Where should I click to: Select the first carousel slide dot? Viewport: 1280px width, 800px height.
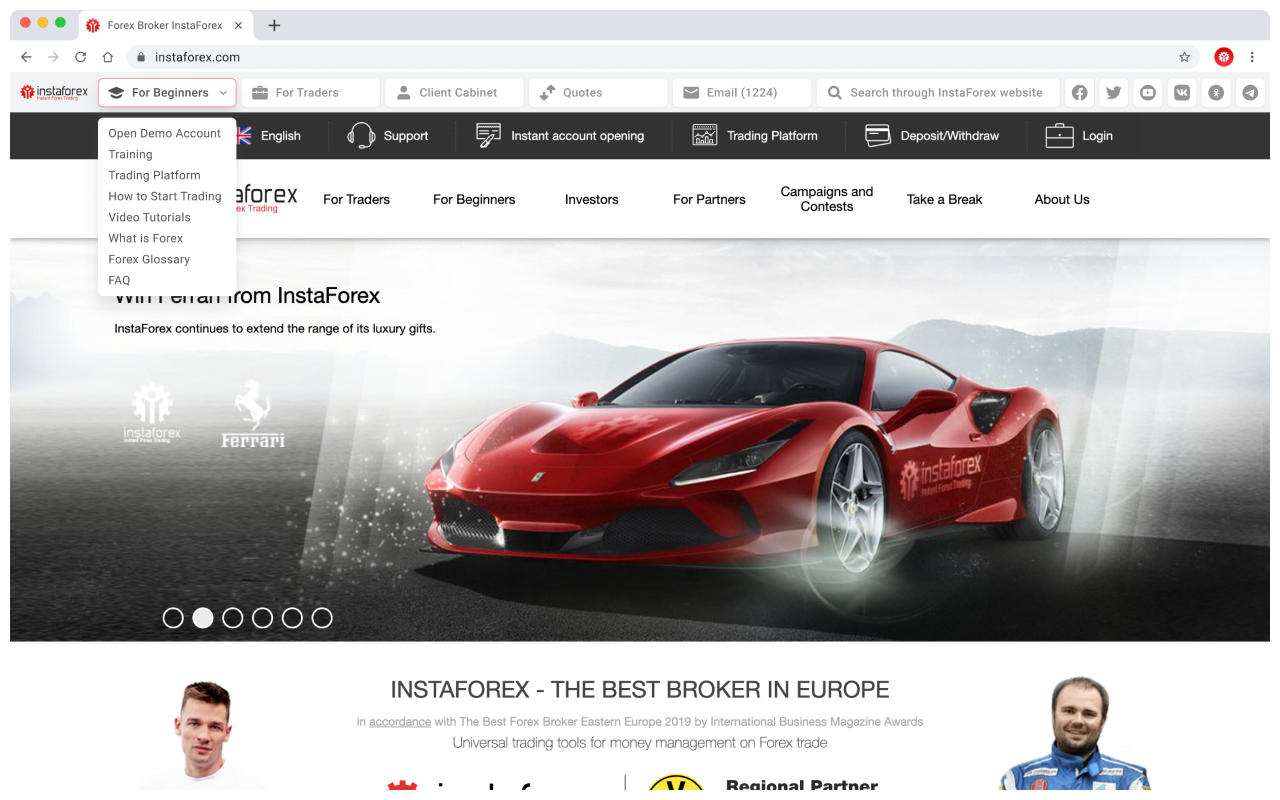coord(173,618)
